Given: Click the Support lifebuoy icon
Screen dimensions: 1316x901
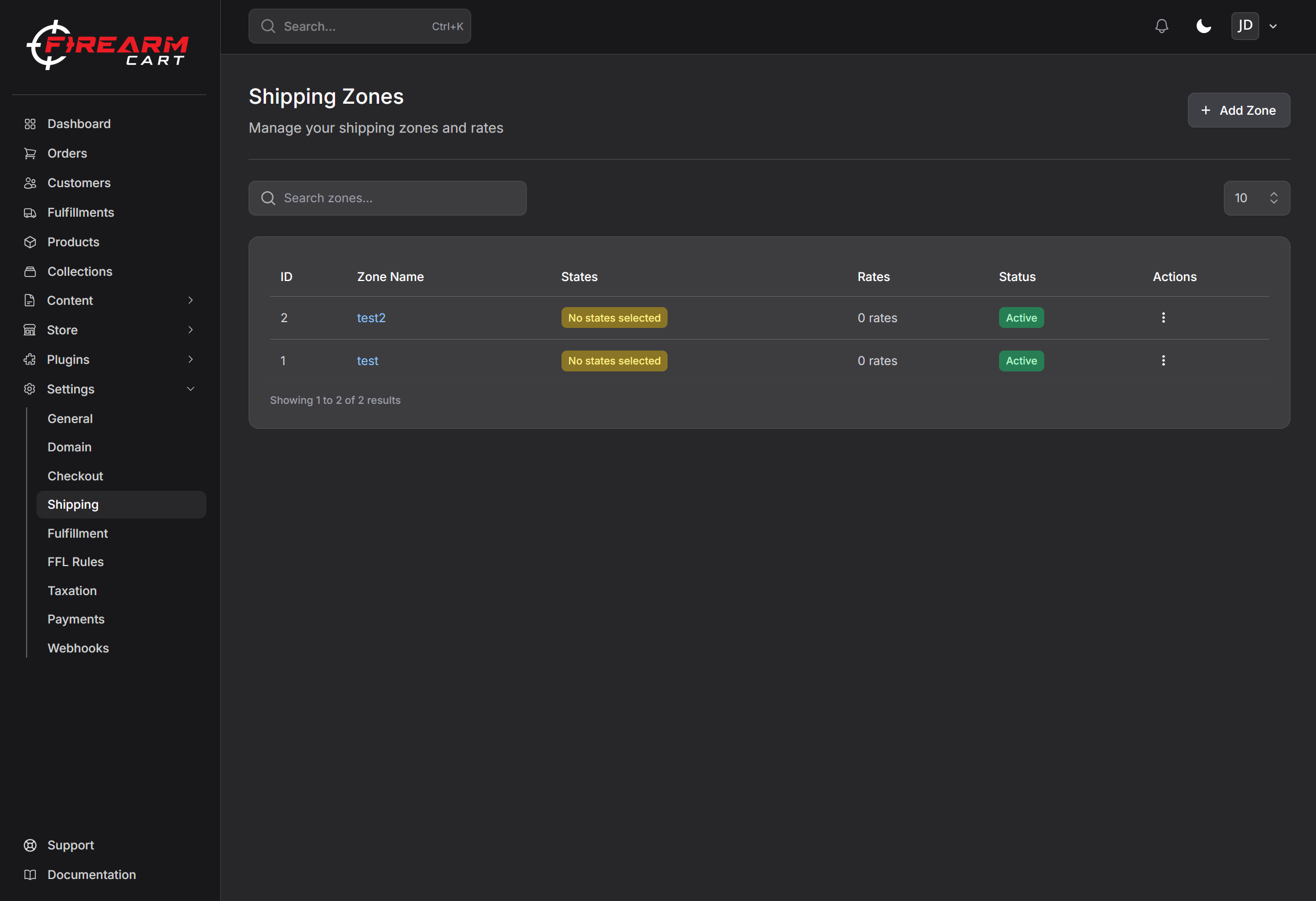Looking at the screenshot, I should [30, 845].
